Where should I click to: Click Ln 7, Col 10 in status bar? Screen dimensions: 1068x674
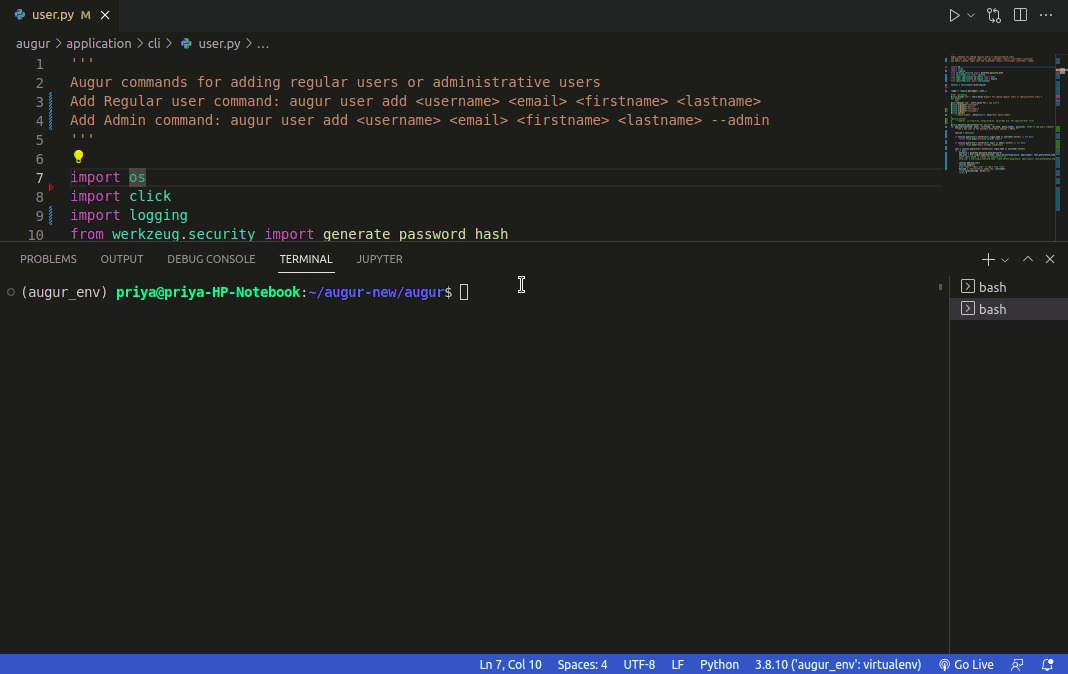(510, 664)
